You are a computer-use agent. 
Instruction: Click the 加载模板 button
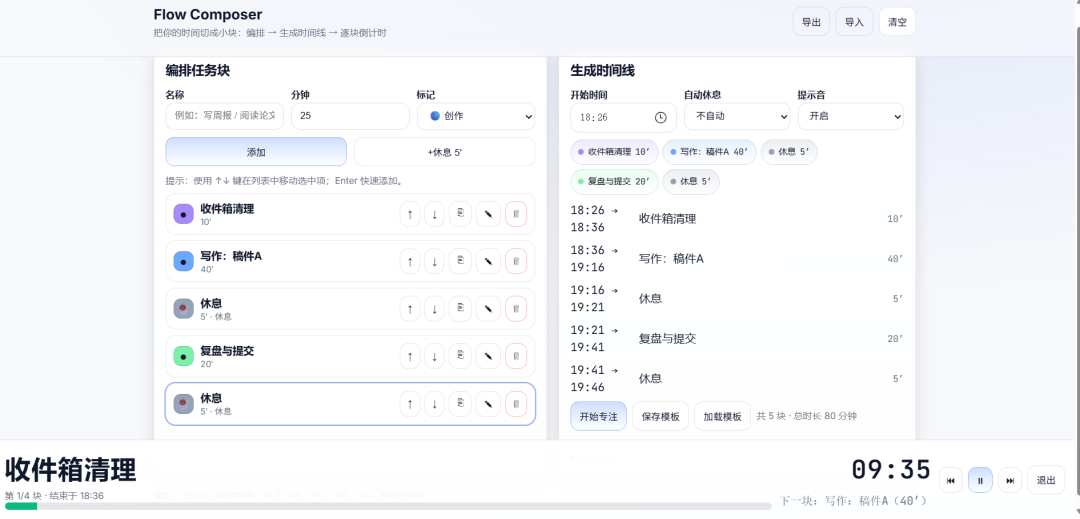[x=723, y=416]
